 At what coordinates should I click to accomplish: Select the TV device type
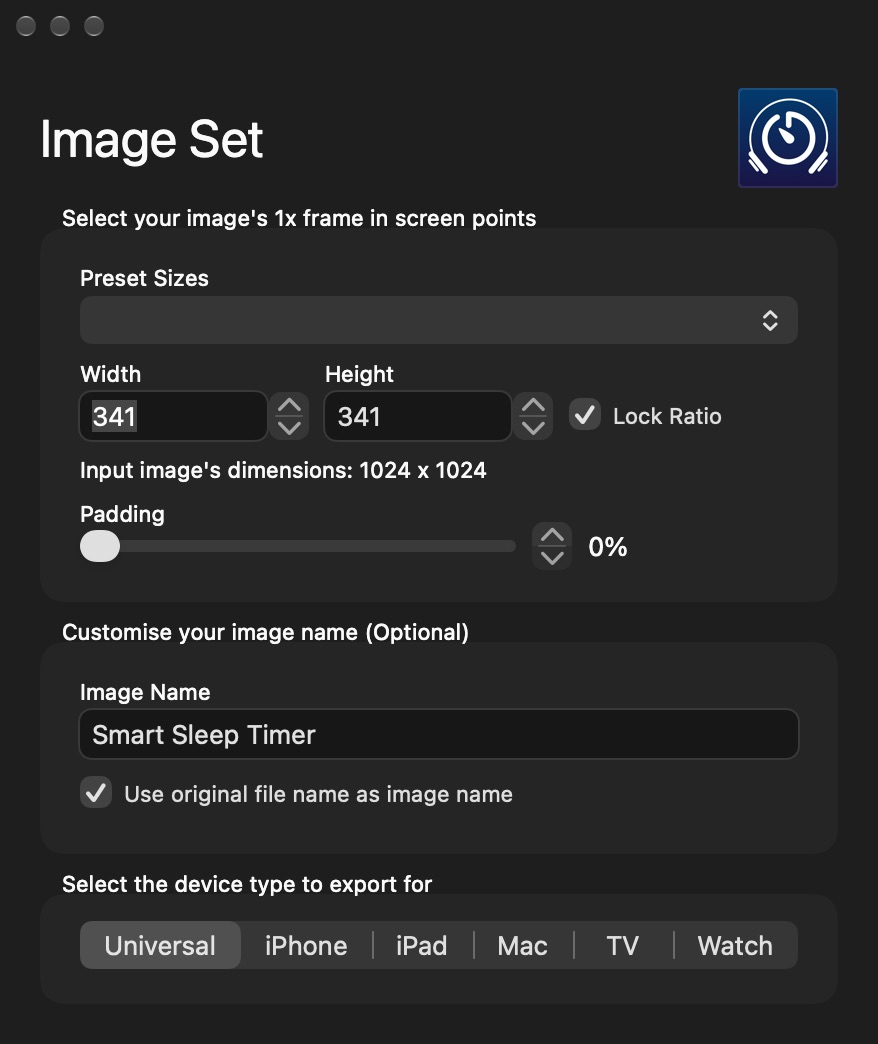click(x=623, y=945)
